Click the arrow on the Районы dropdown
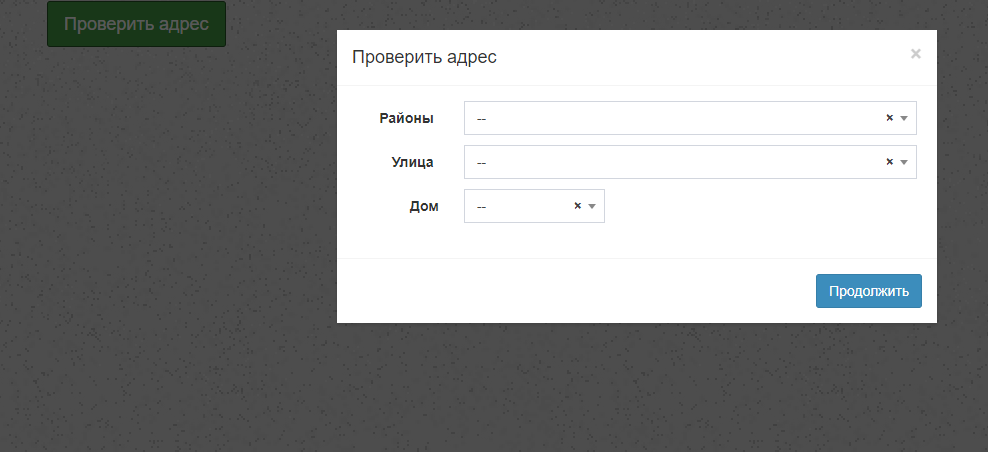Viewport: 988px width, 452px height. 904,118
